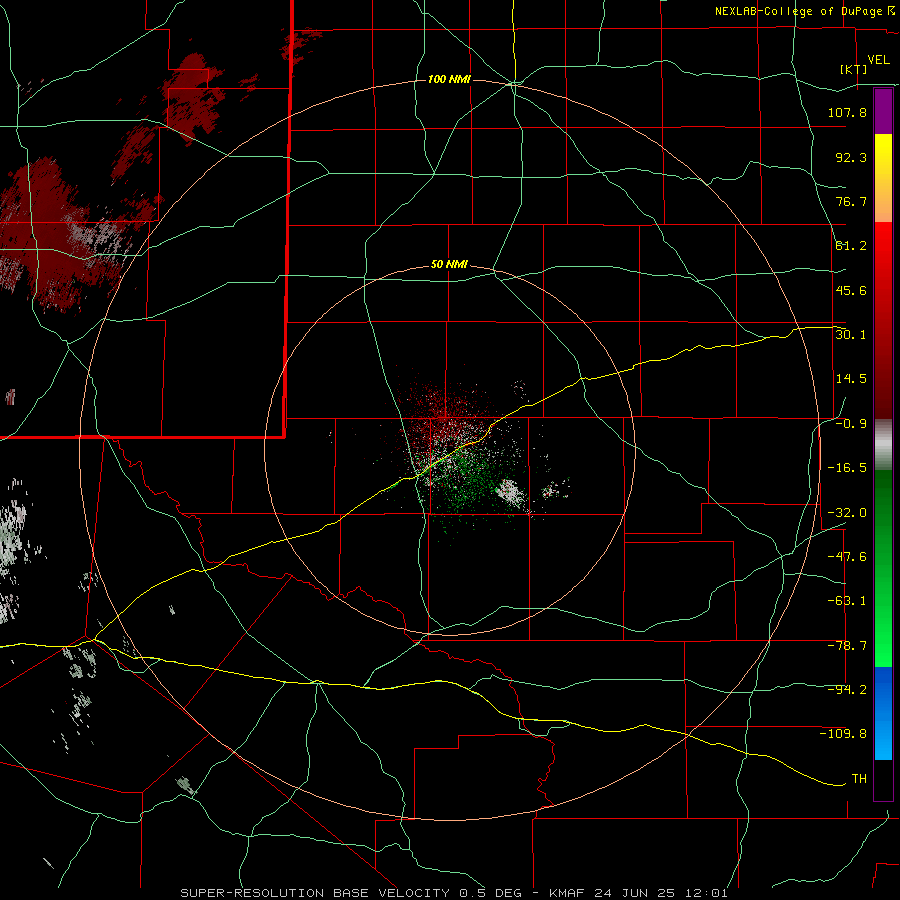The height and width of the screenshot is (900, 900).
Task: Click the 100 NMI range ring label
Action: (449, 79)
